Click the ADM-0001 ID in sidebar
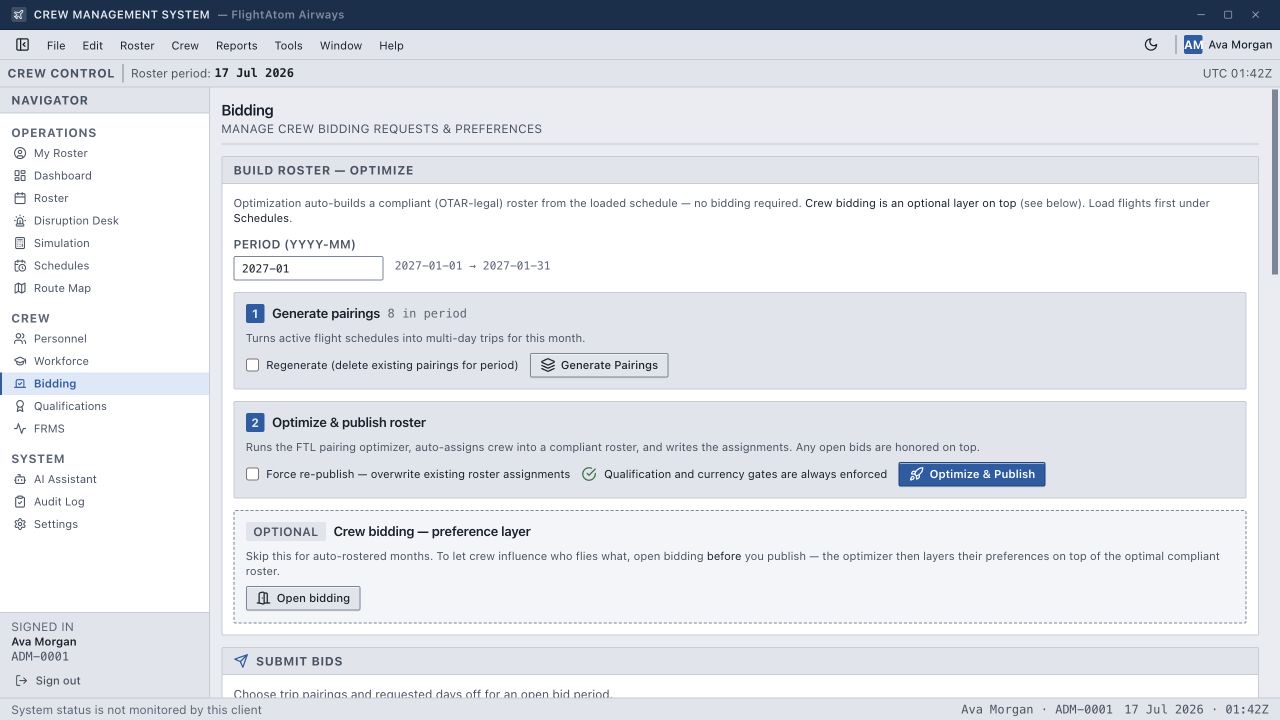 coord(40,657)
